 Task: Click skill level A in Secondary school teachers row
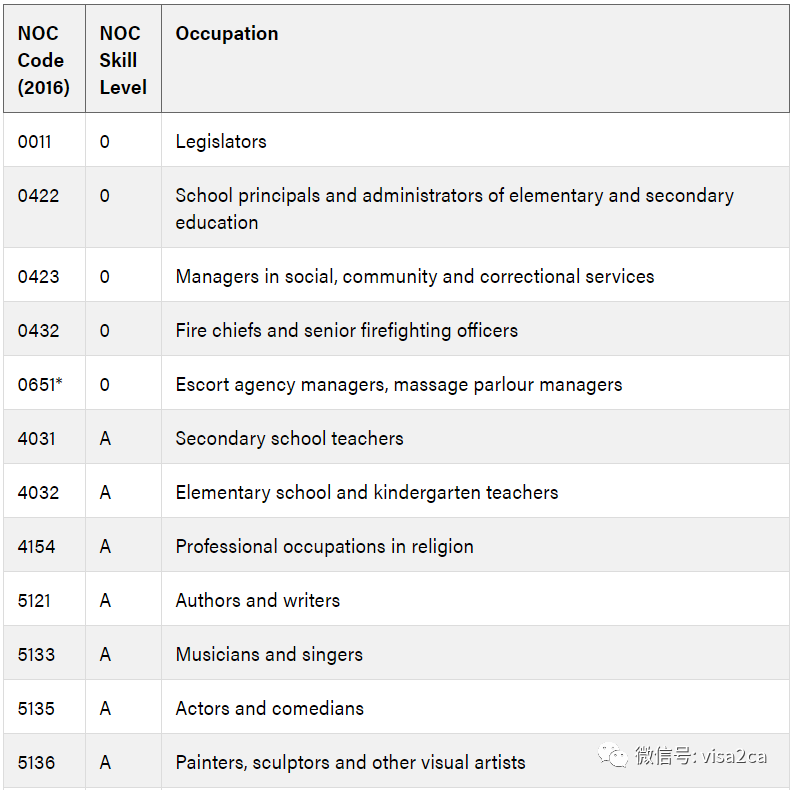105,438
